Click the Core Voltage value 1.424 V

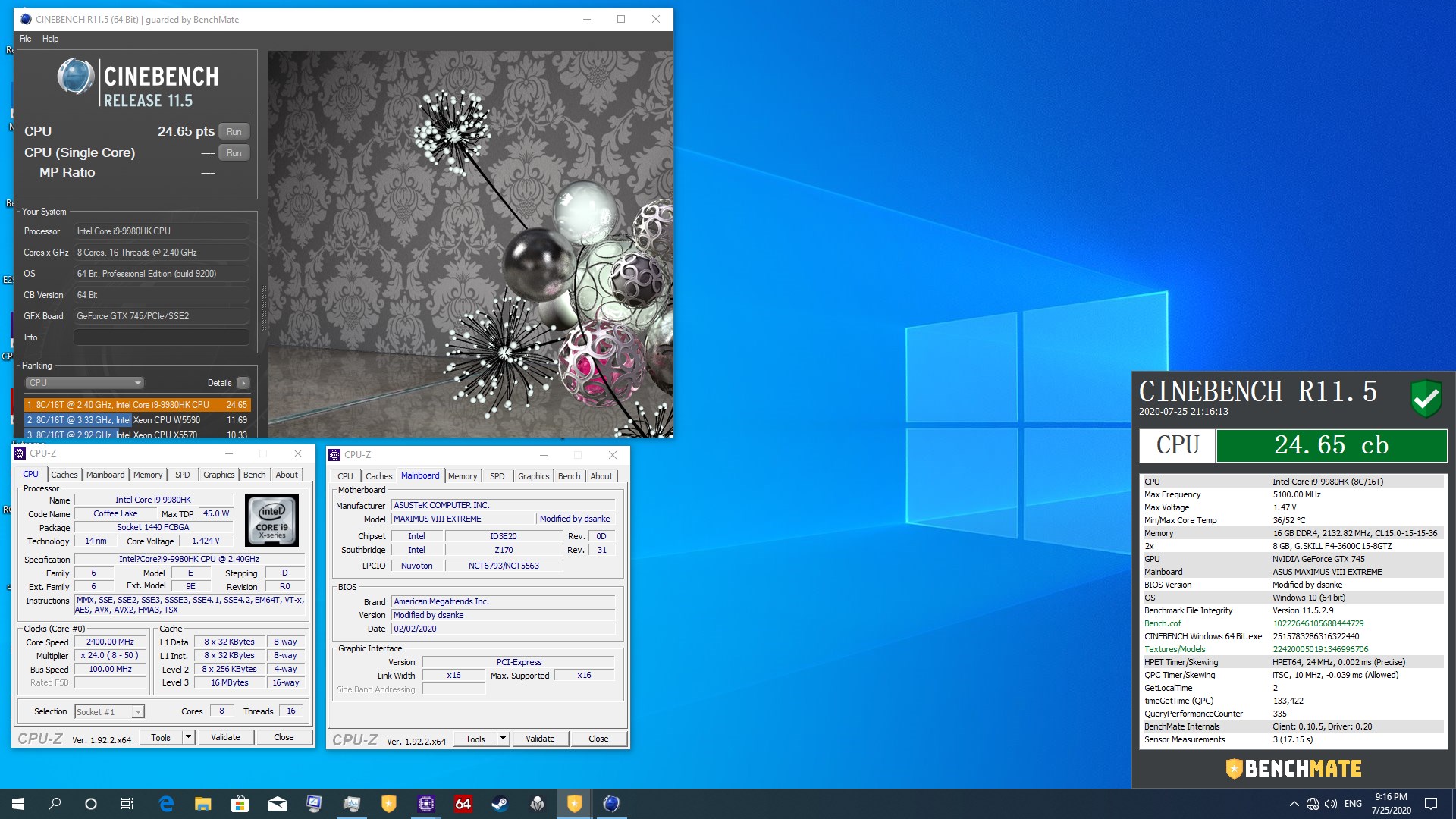click(x=206, y=541)
